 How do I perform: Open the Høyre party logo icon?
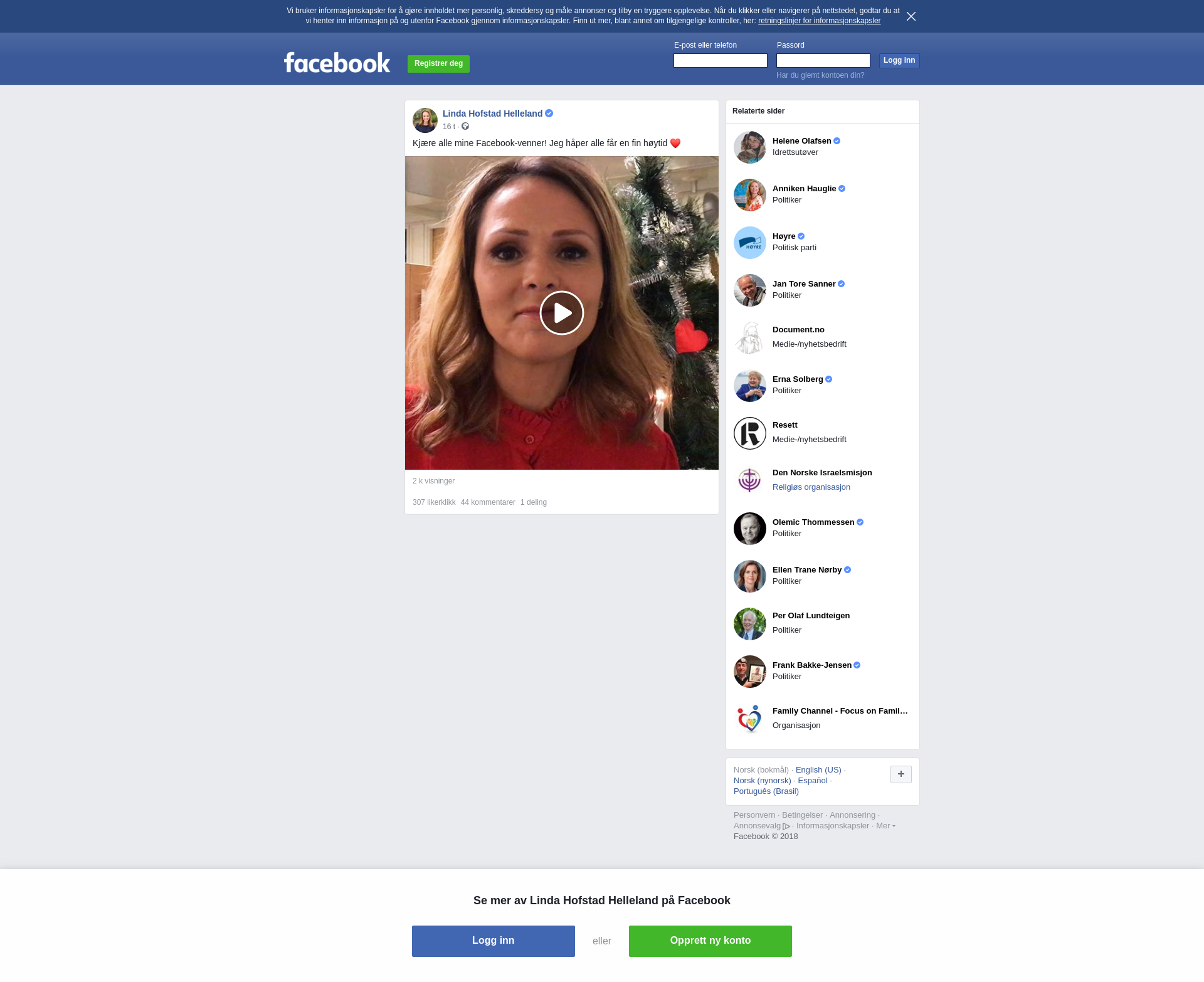(750, 243)
